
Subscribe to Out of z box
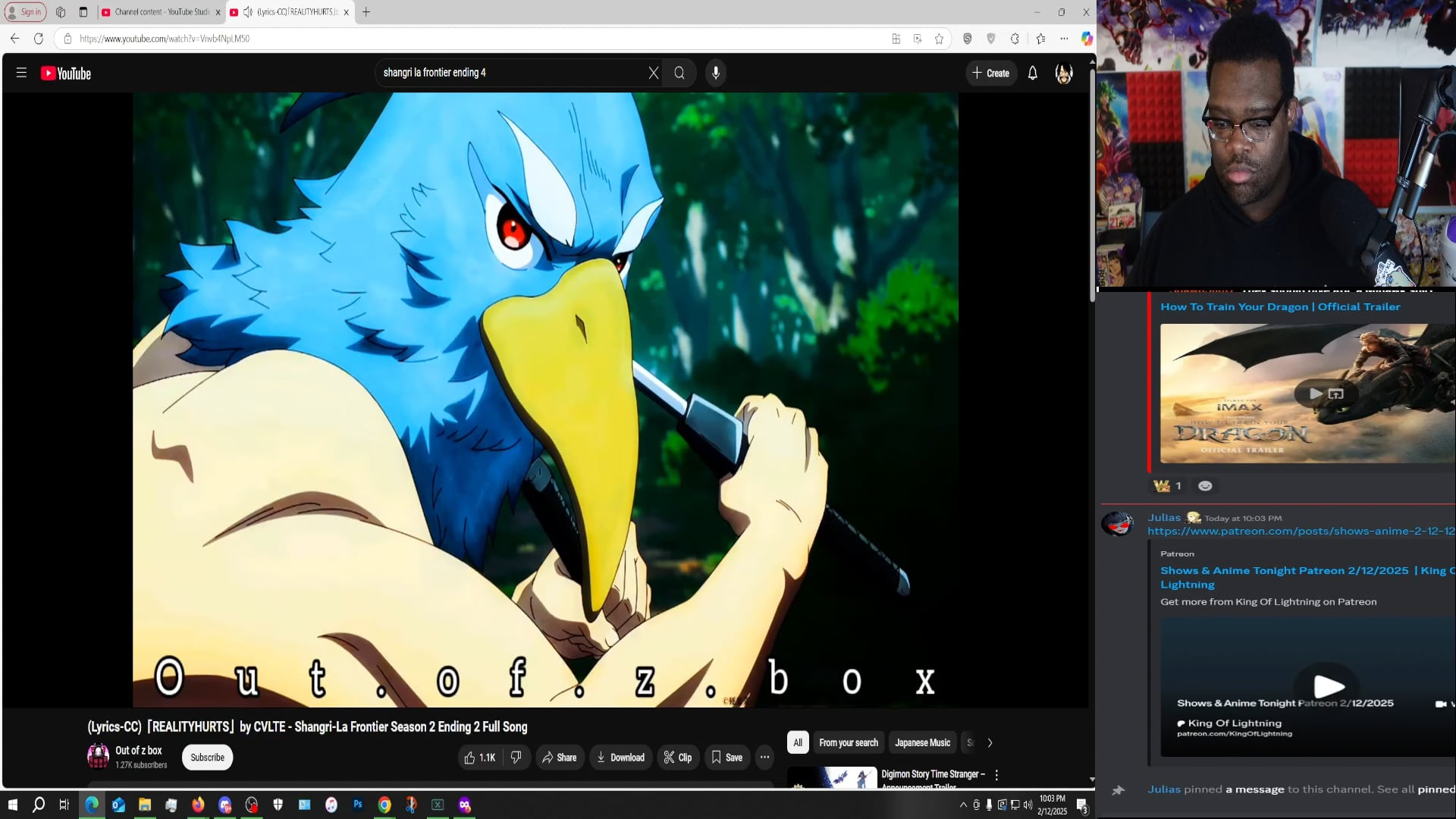click(x=207, y=758)
